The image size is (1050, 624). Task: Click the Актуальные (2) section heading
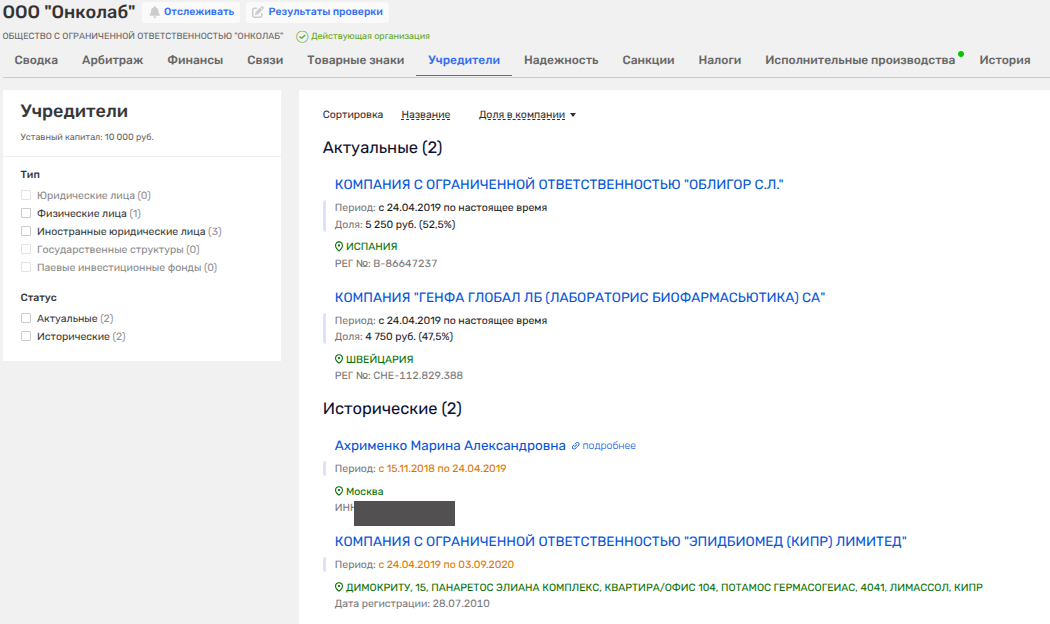[x=382, y=148]
